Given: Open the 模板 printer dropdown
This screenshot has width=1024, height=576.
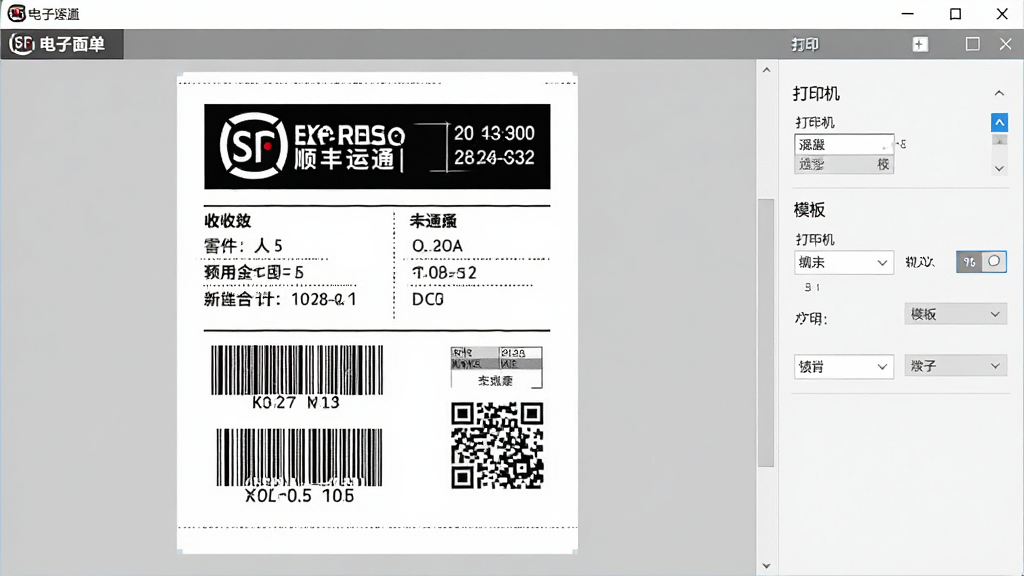Looking at the screenshot, I should point(844,263).
